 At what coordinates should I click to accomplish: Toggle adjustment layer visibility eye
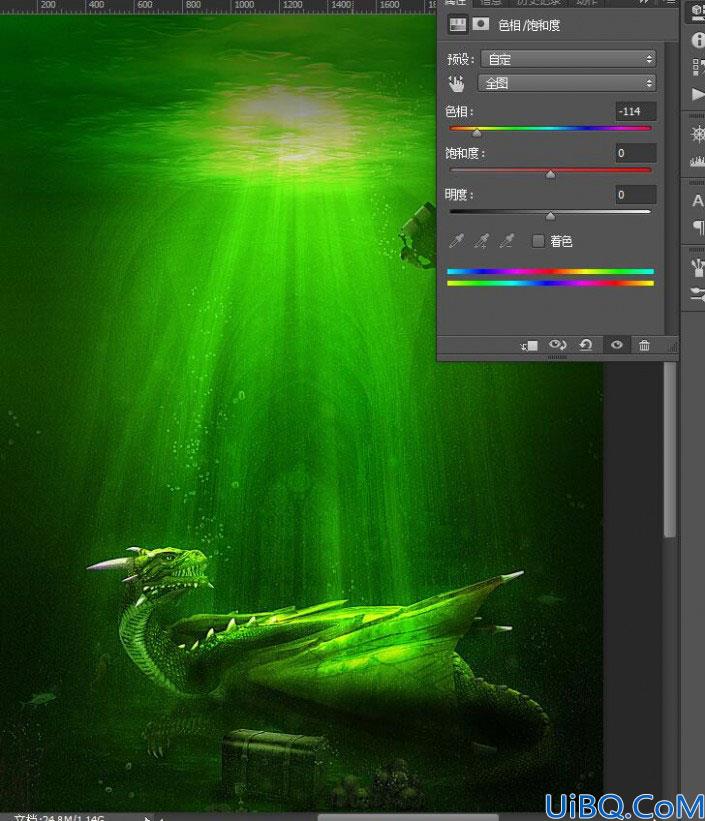coord(616,345)
